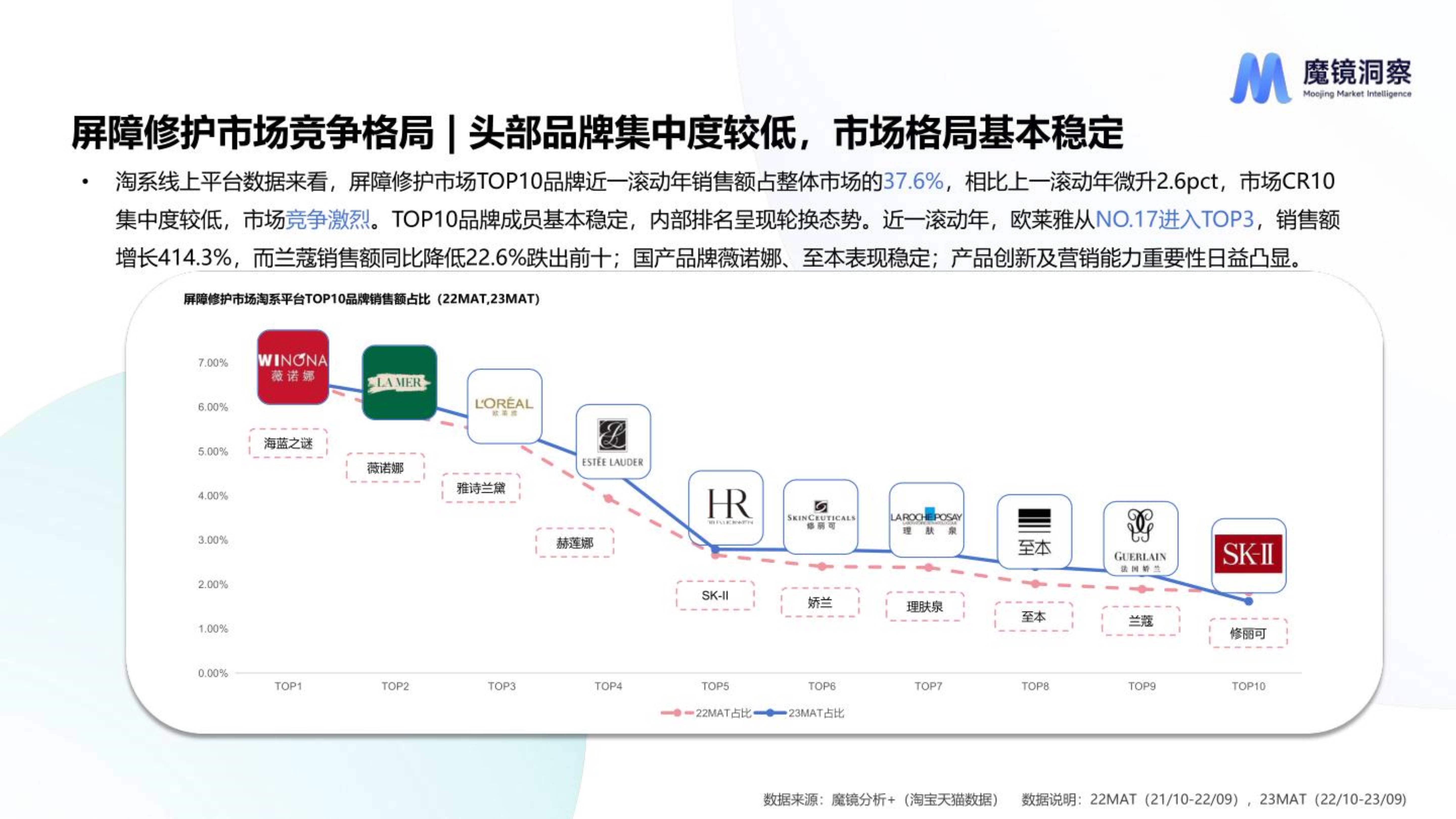Click the pink 22MAT point at TOP6
Image resolution: width=1456 pixels, height=819 pixels.
822,566
